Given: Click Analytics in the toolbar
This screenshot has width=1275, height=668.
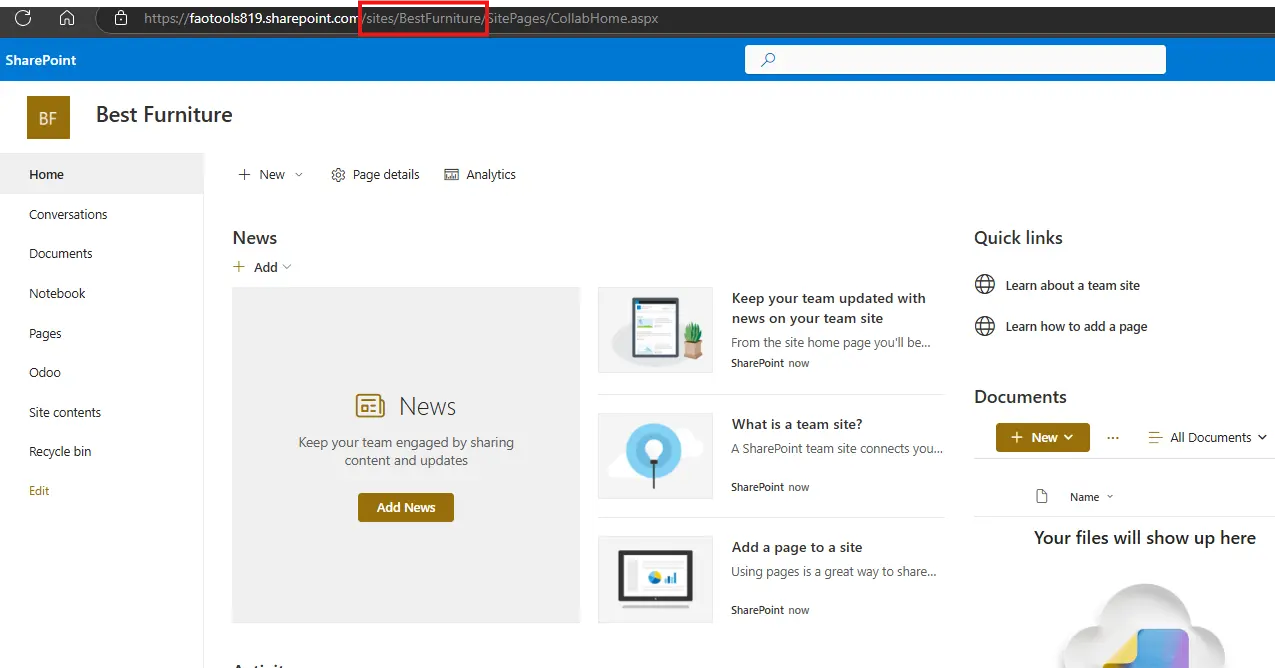Looking at the screenshot, I should [x=480, y=175].
